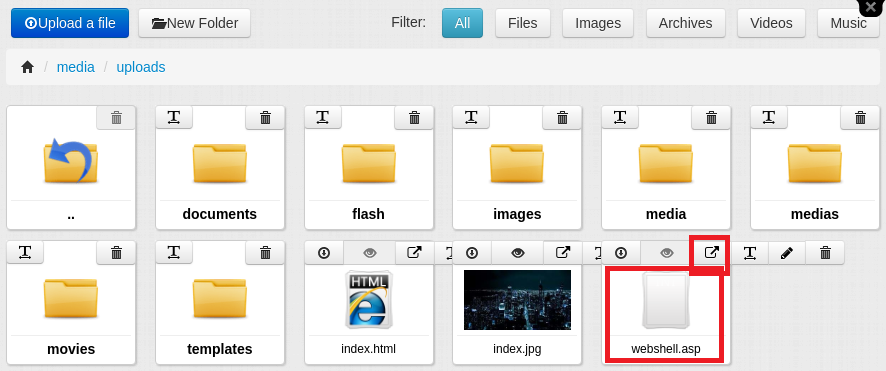Create a New Folder
Image resolution: width=886 pixels, height=371 pixels.
click(x=194, y=23)
